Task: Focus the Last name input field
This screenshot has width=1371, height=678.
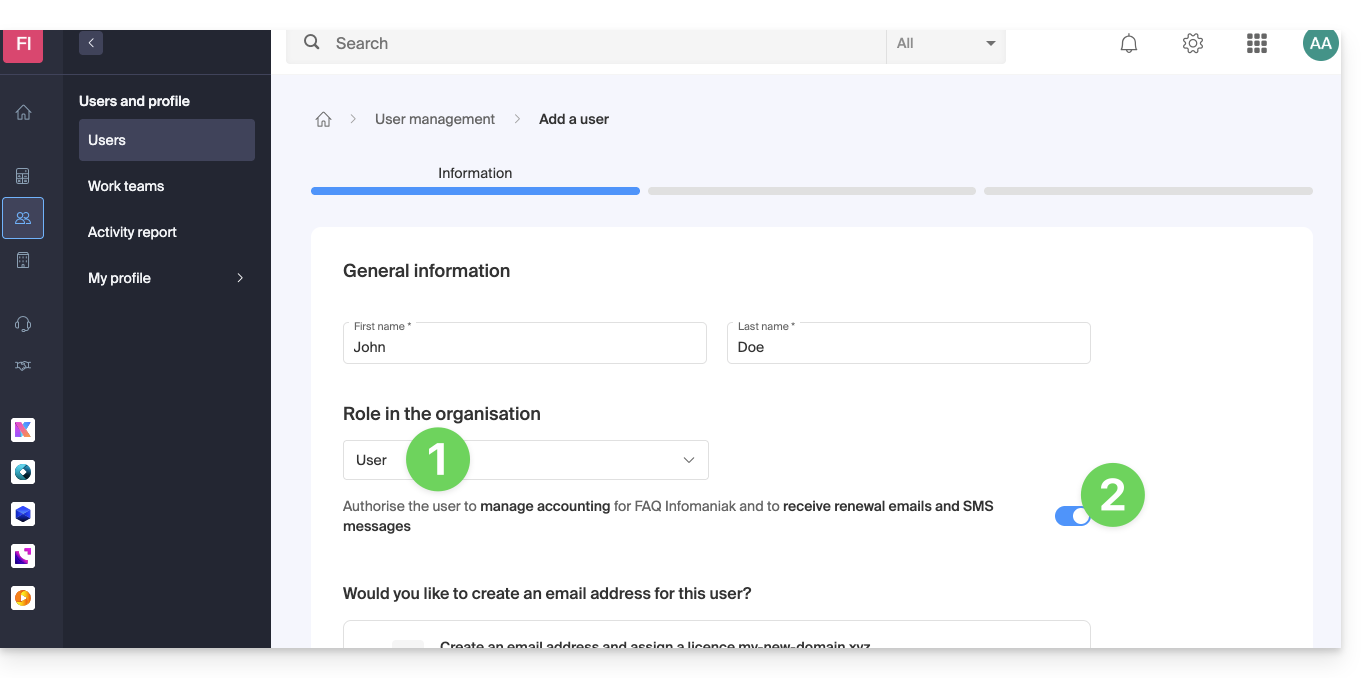Action: pos(908,347)
